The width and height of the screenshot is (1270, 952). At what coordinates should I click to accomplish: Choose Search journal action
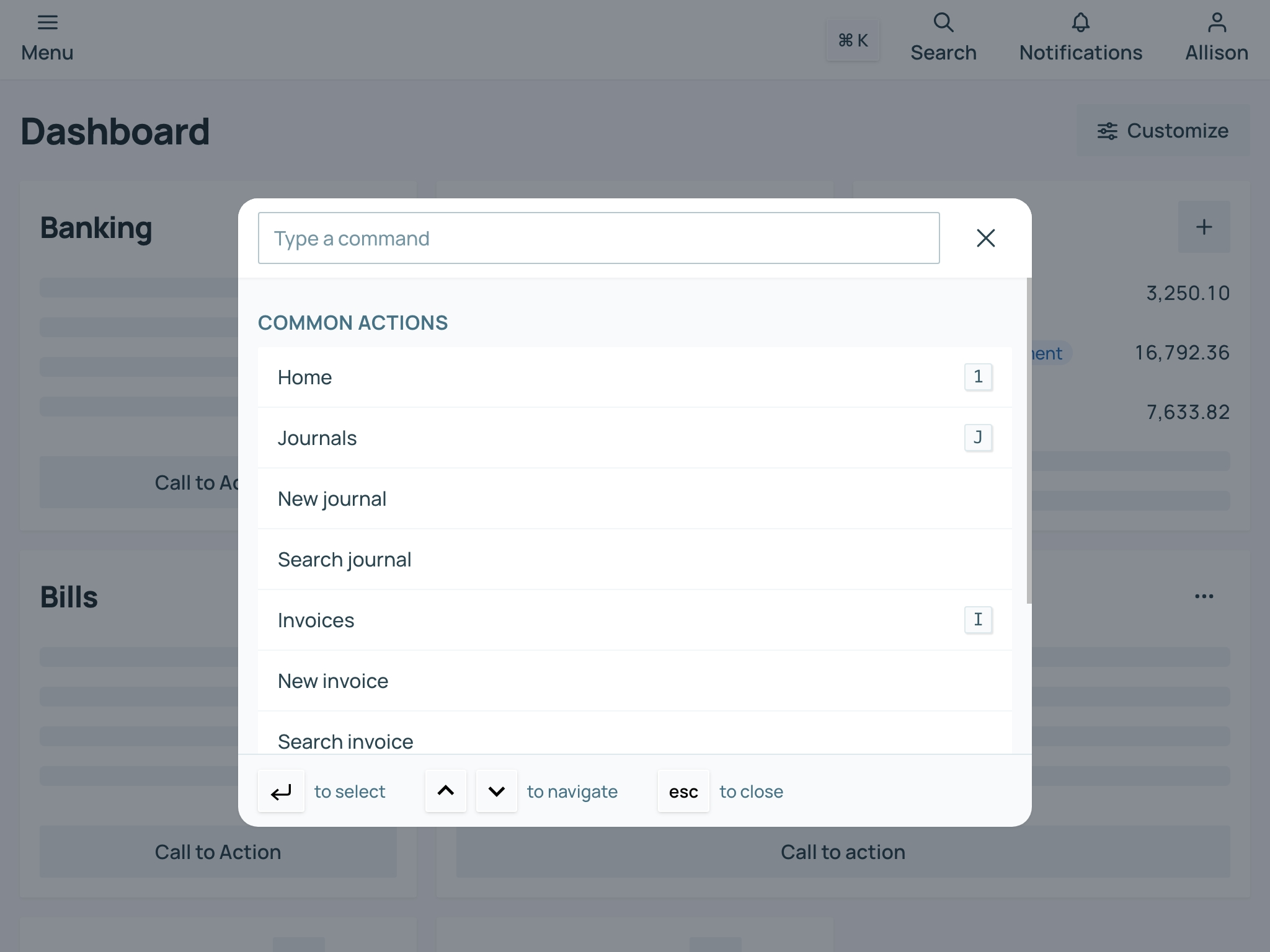[x=634, y=559]
